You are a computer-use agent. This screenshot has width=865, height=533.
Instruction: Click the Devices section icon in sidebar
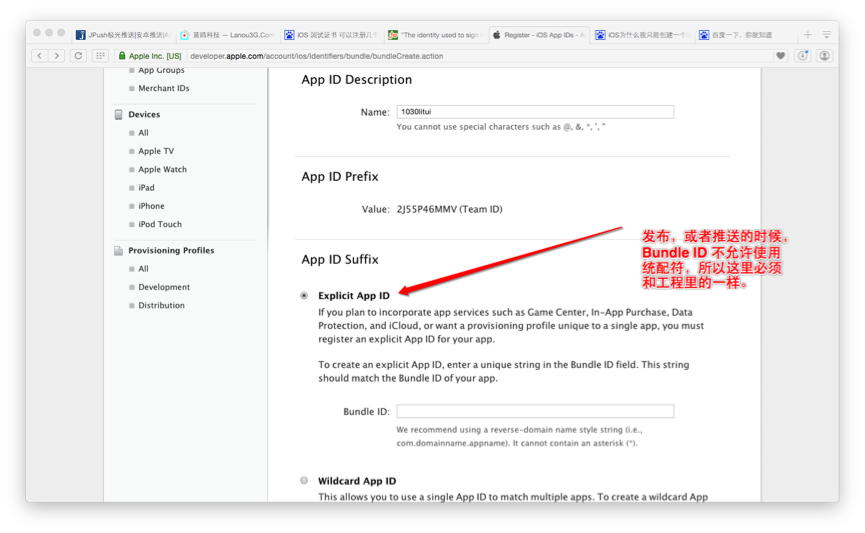[118, 114]
